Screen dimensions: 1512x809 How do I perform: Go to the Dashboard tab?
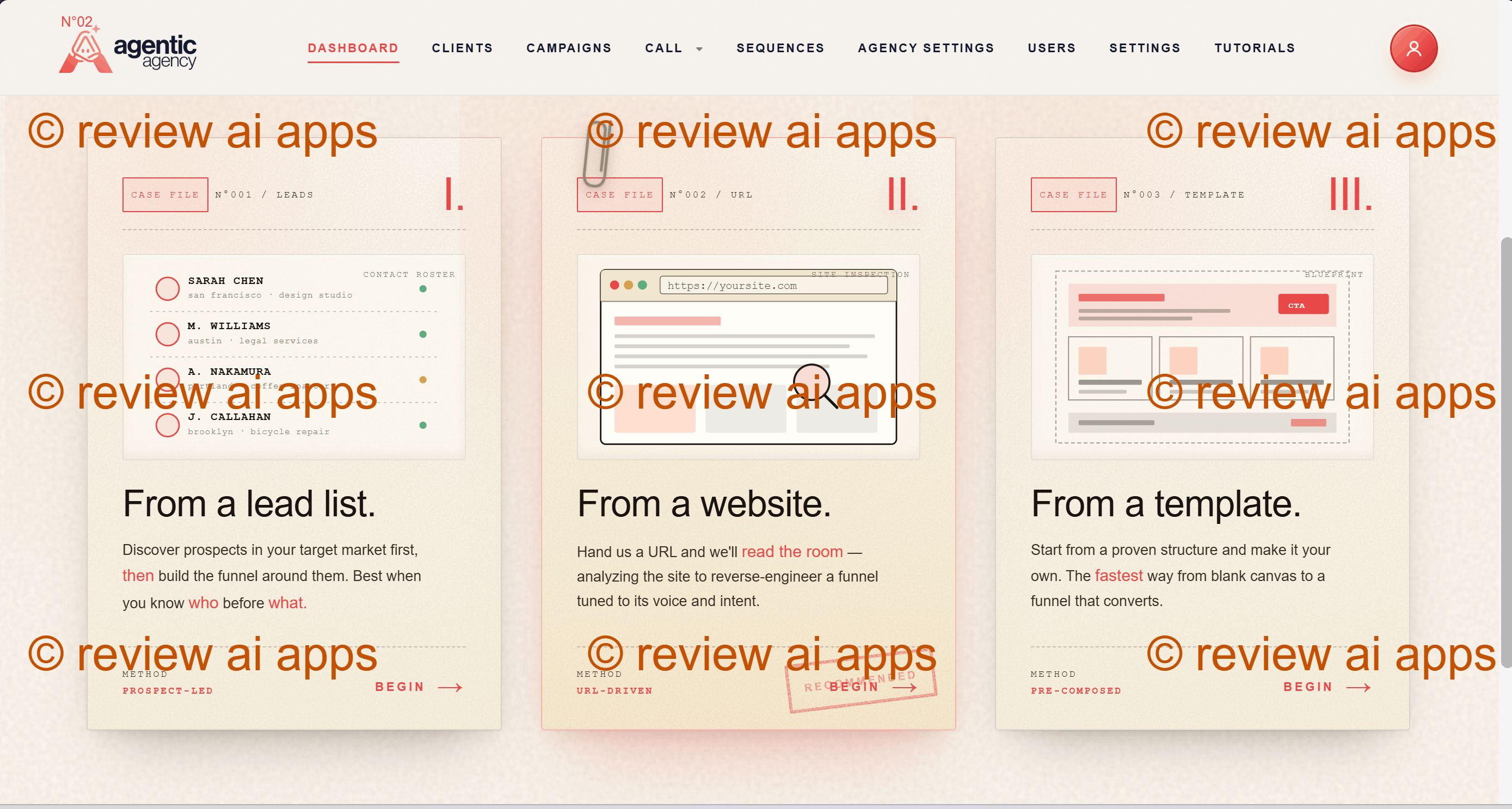pos(353,48)
